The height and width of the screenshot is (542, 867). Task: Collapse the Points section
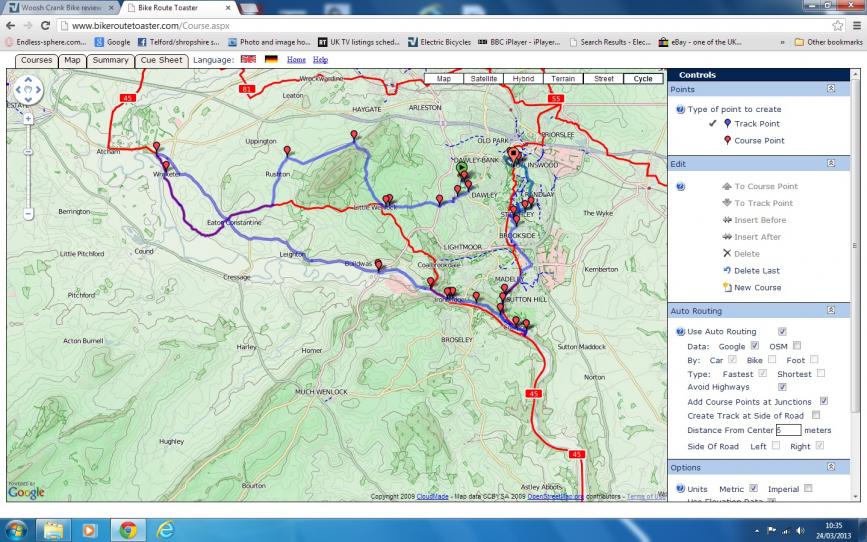click(x=831, y=88)
